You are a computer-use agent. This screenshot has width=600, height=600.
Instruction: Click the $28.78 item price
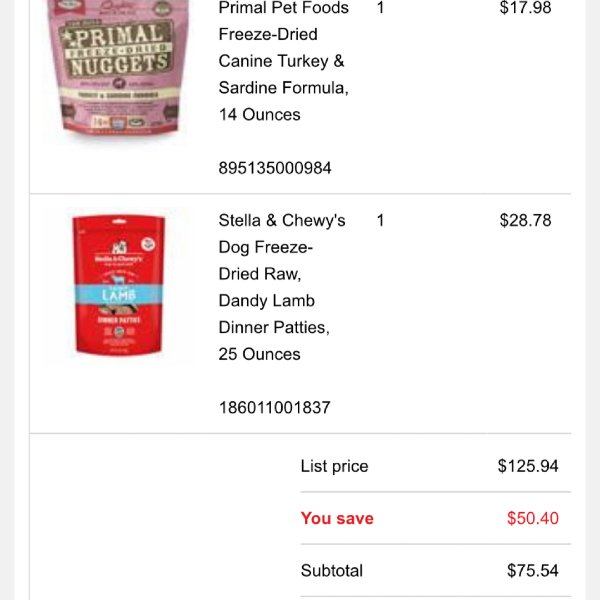525,220
